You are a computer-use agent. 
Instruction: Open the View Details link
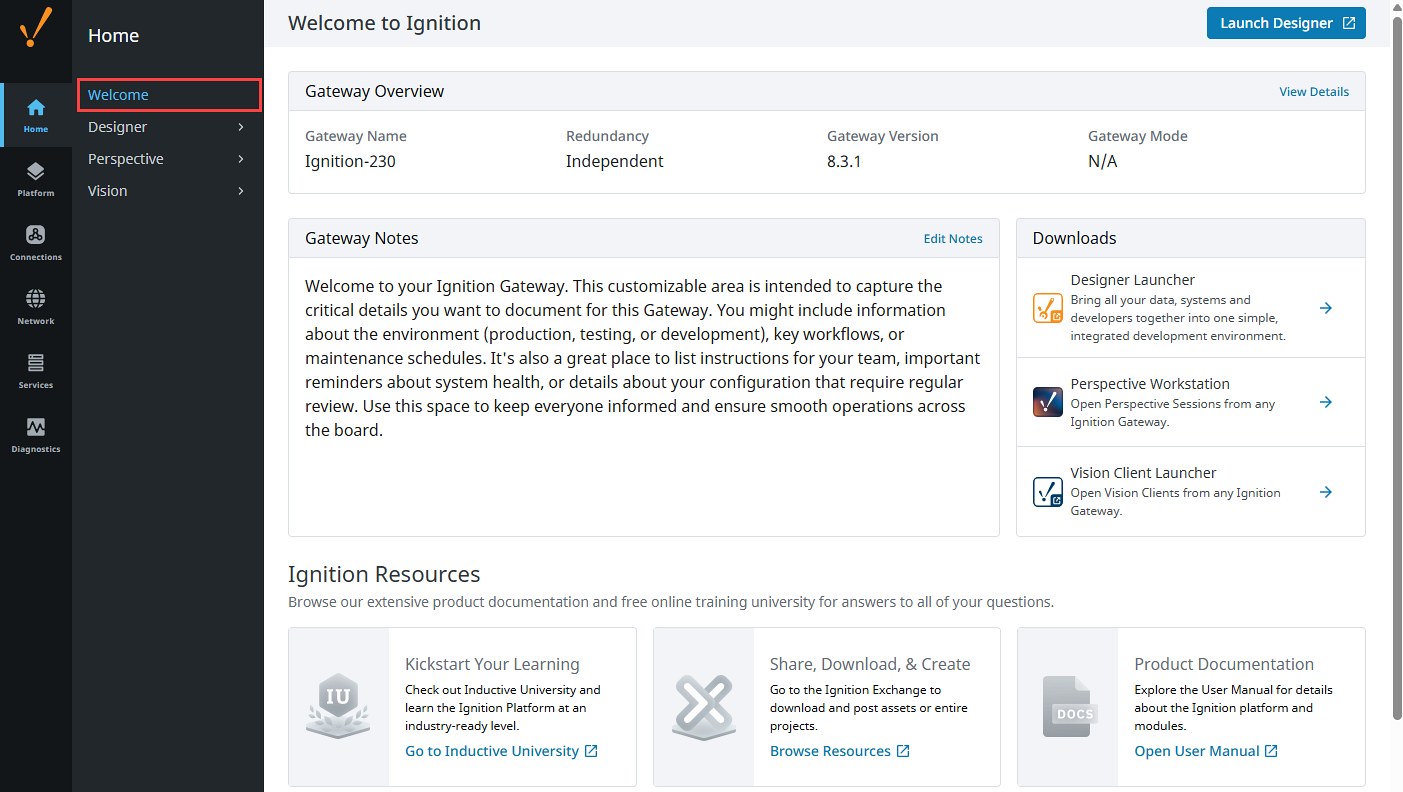point(1313,92)
